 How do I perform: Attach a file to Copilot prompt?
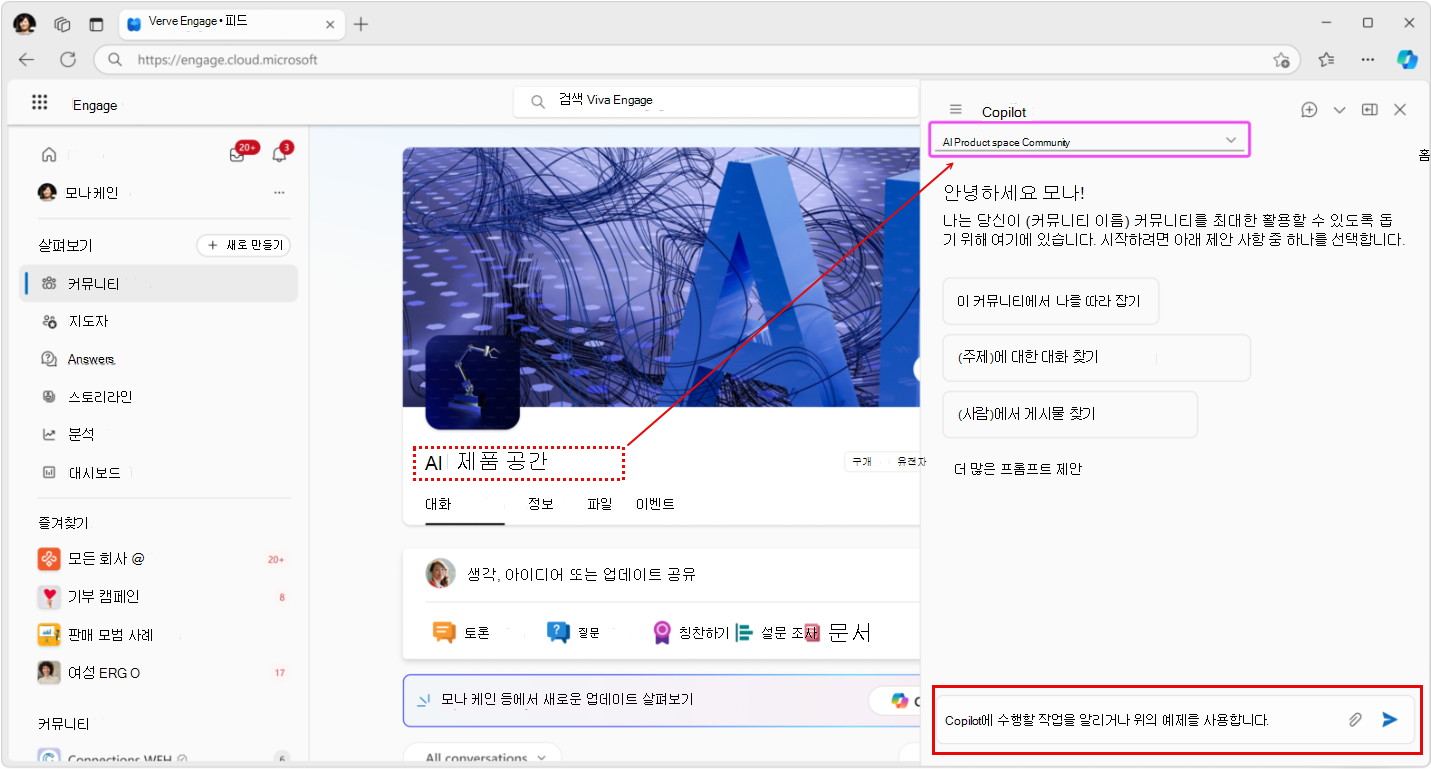1355,719
